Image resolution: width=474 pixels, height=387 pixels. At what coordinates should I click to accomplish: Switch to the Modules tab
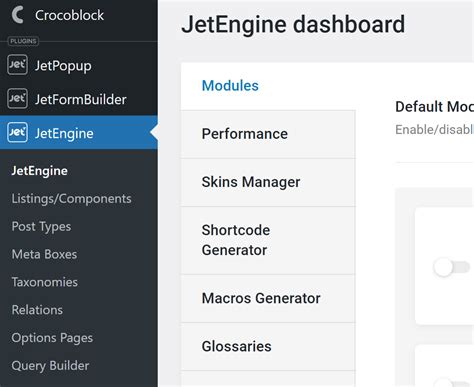click(x=268, y=86)
